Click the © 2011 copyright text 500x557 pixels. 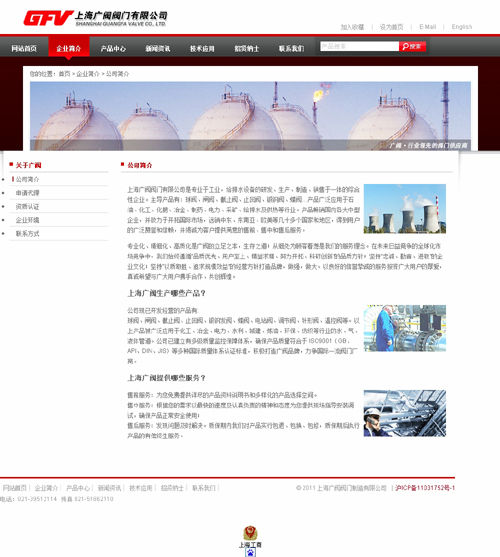[x=341, y=488]
